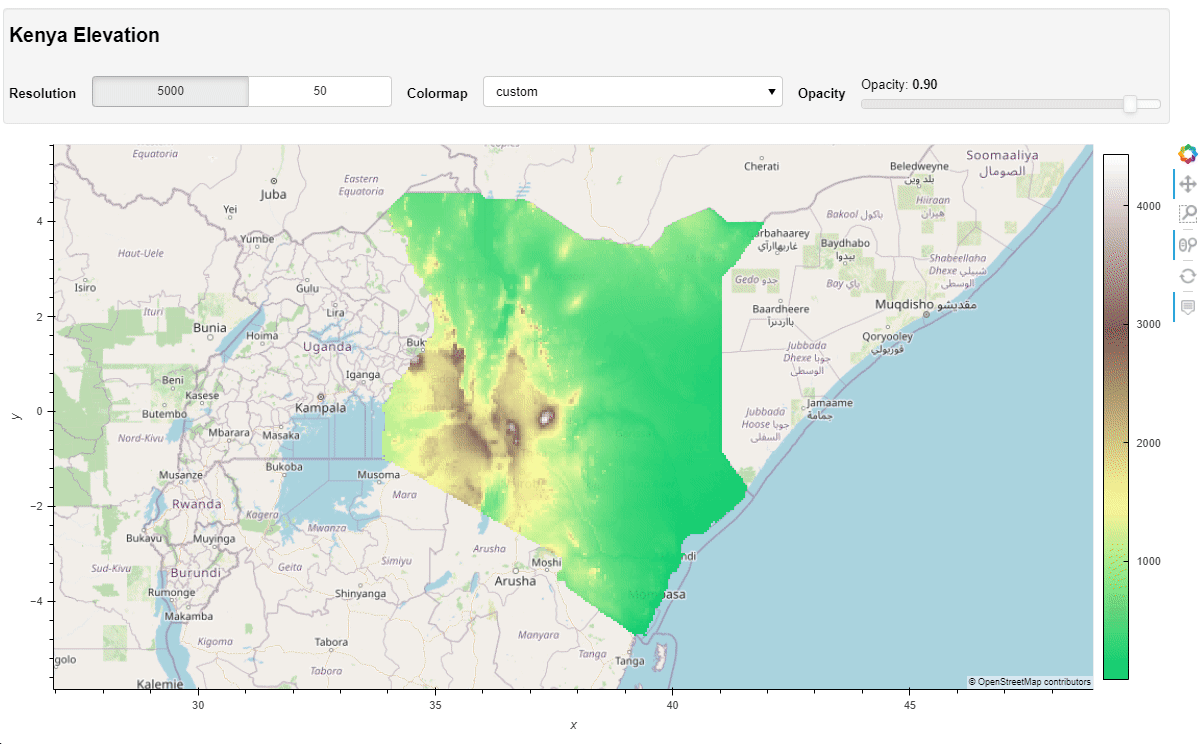Set resolution to 50
The image size is (1203, 744).
pyautogui.click(x=319, y=91)
